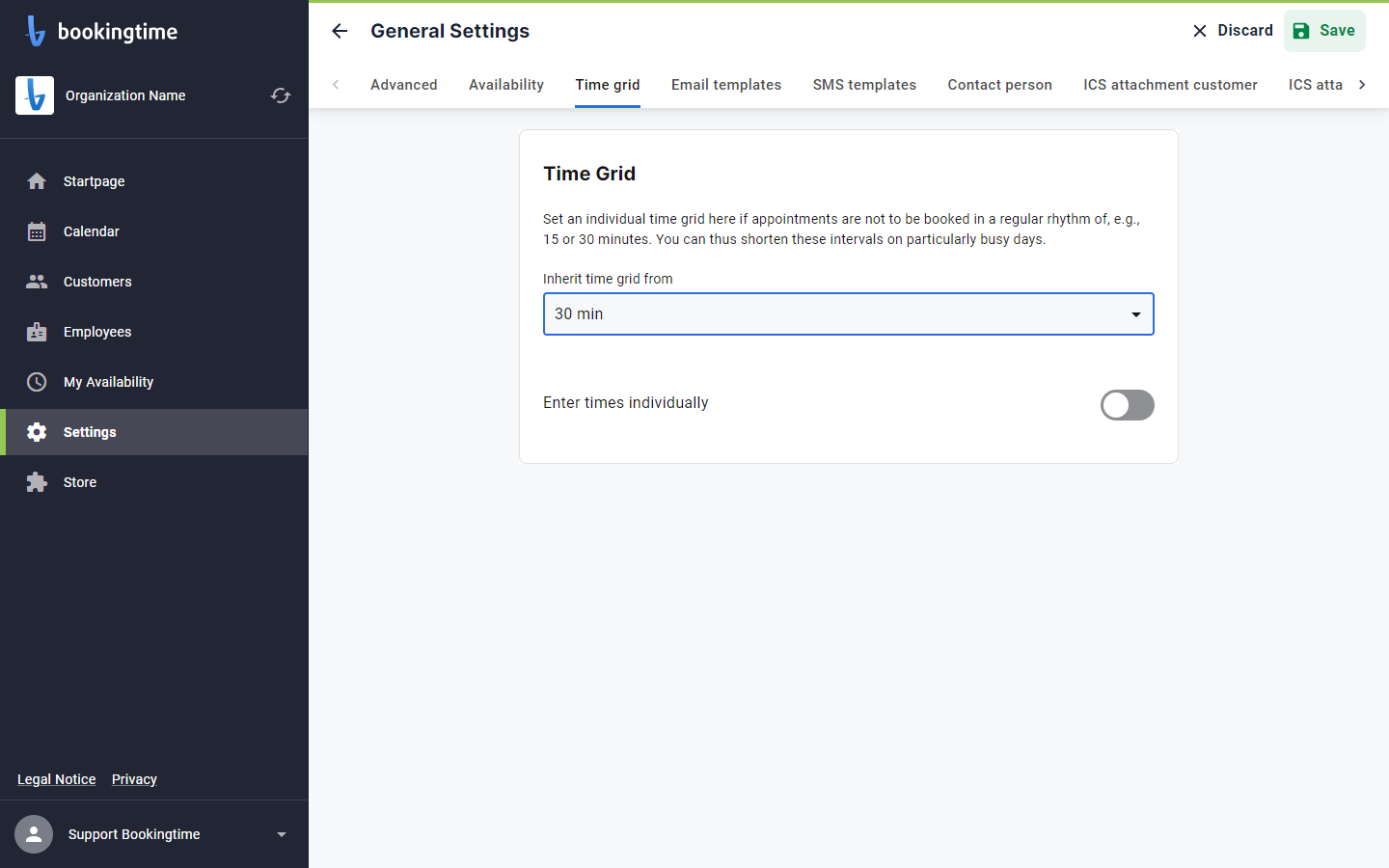Click the Inherit time grid from label

point(608,279)
